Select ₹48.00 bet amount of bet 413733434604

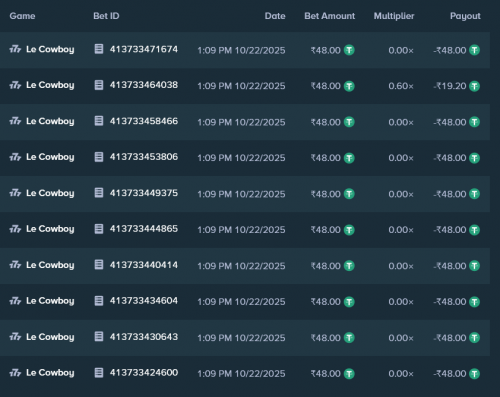(x=326, y=302)
